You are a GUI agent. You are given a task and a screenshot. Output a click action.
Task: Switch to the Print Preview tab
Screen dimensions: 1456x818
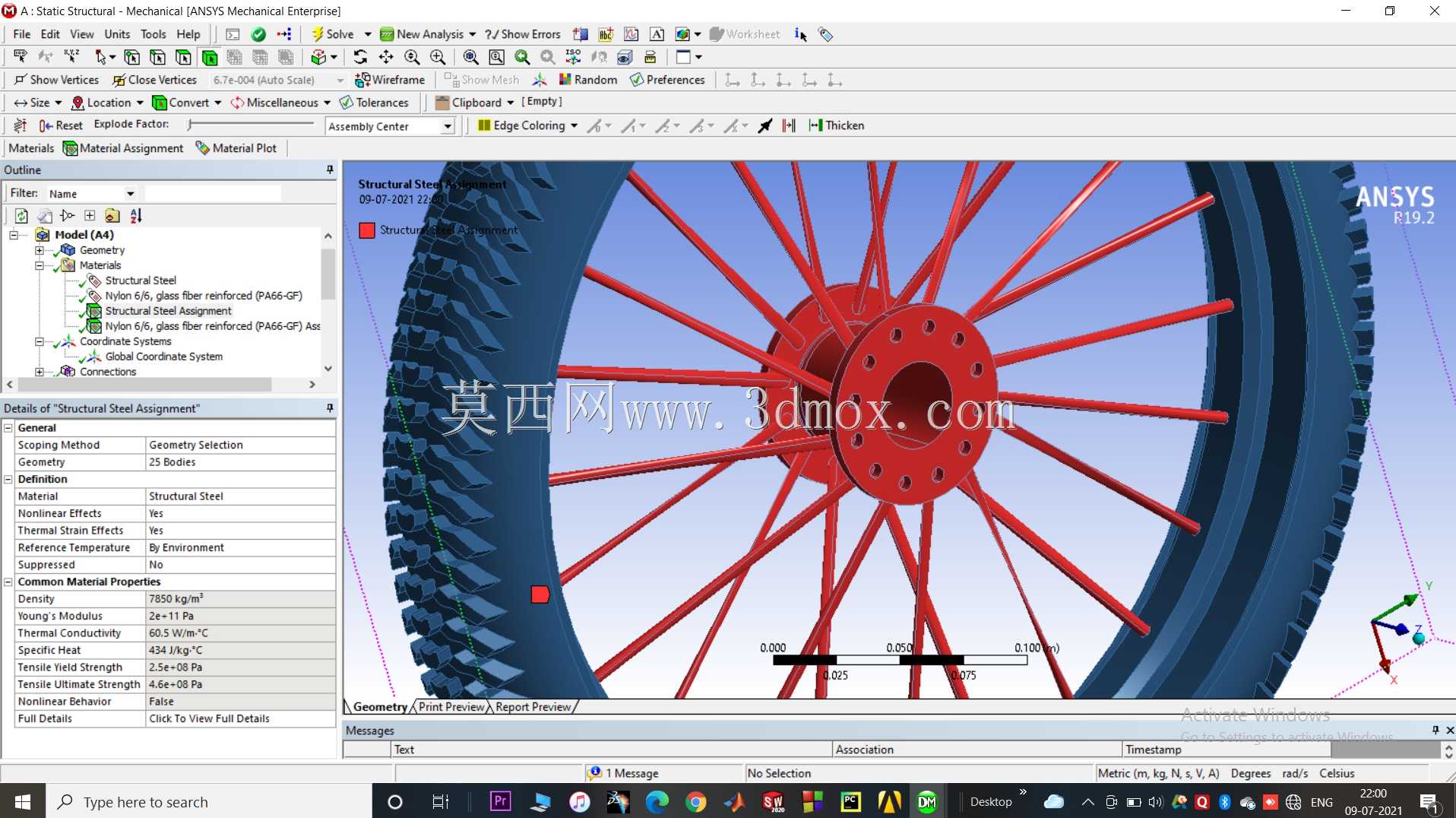tap(451, 707)
